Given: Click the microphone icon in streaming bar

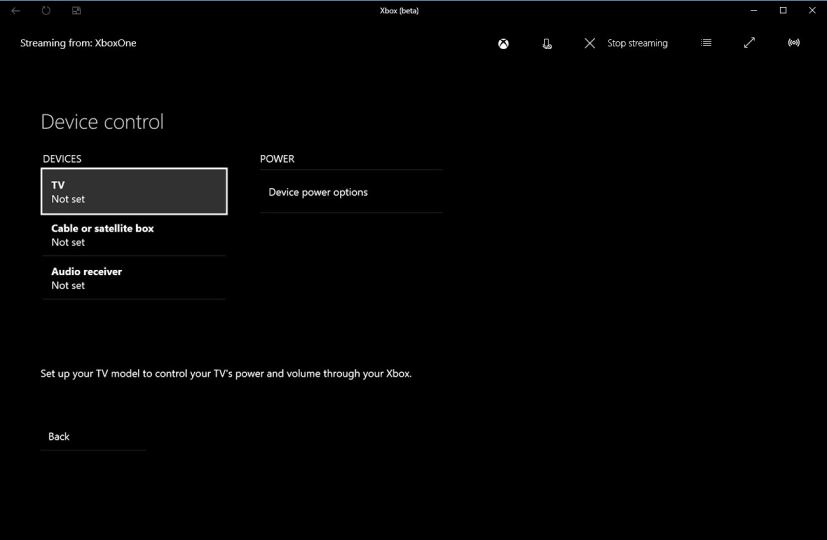Looking at the screenshot, I should point(547,44).
